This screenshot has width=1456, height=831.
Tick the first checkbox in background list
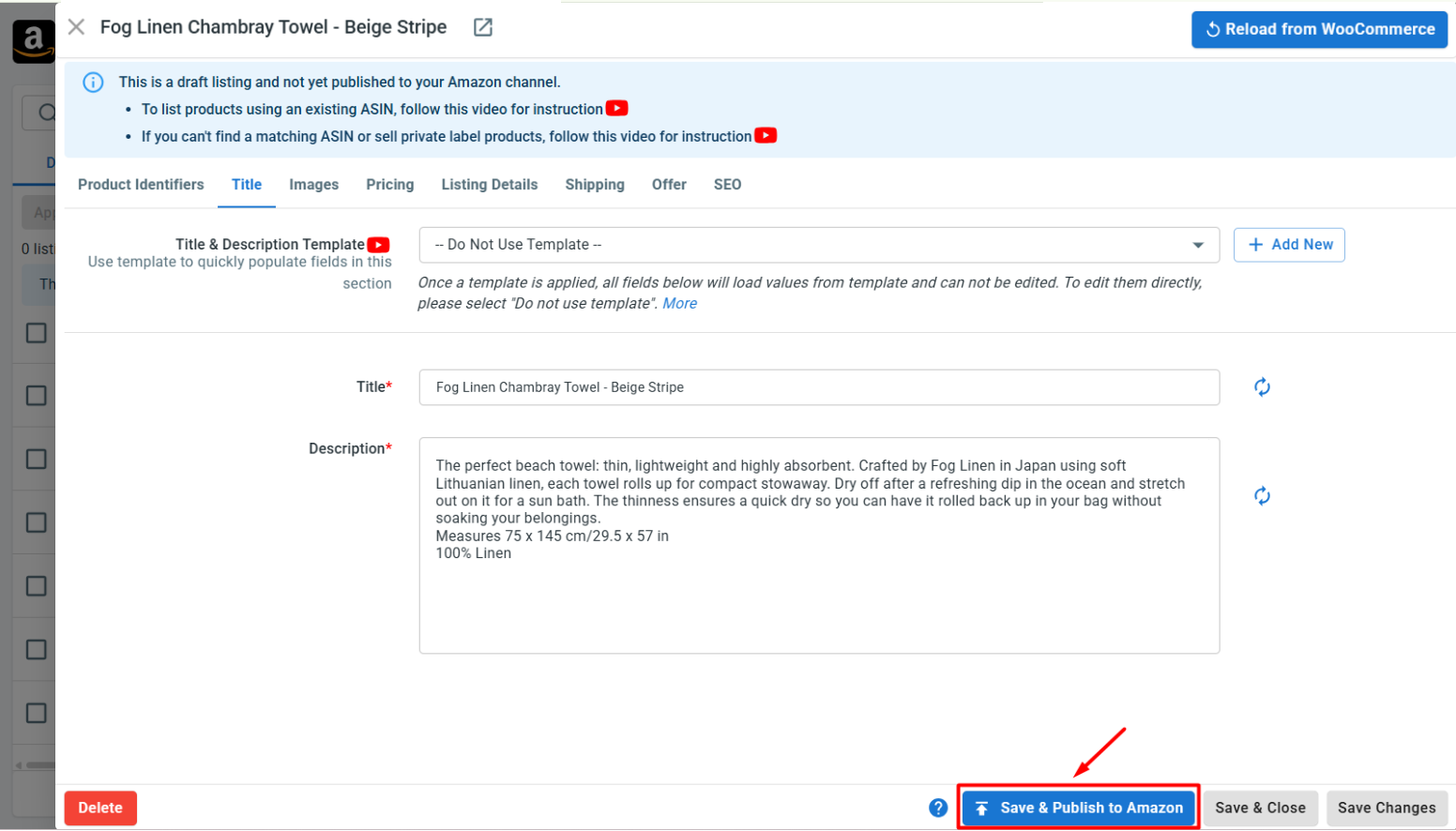(x=37, y=333)
